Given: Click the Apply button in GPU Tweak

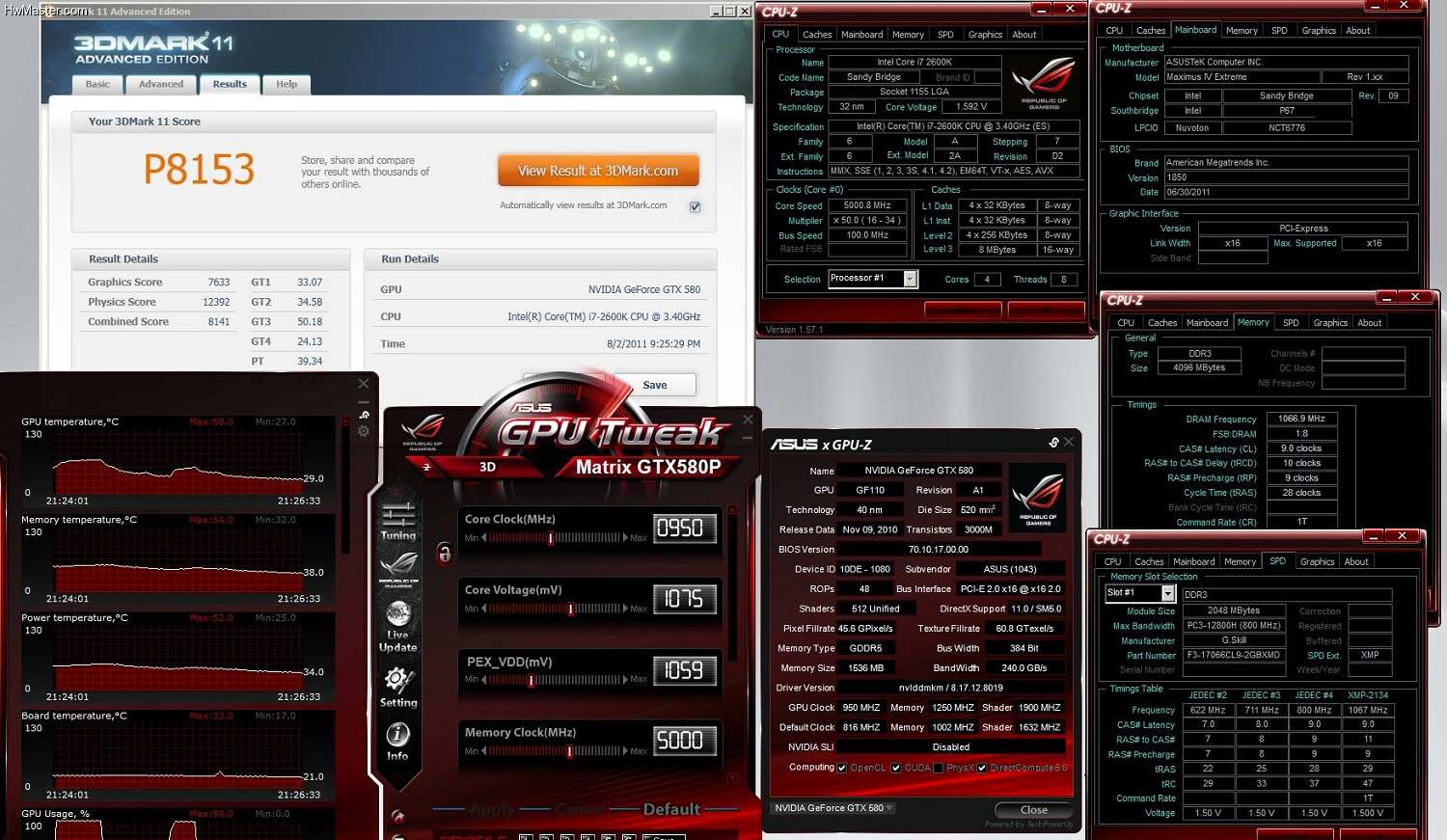Looking at the screenshot, I should click(x=492, y=809).
